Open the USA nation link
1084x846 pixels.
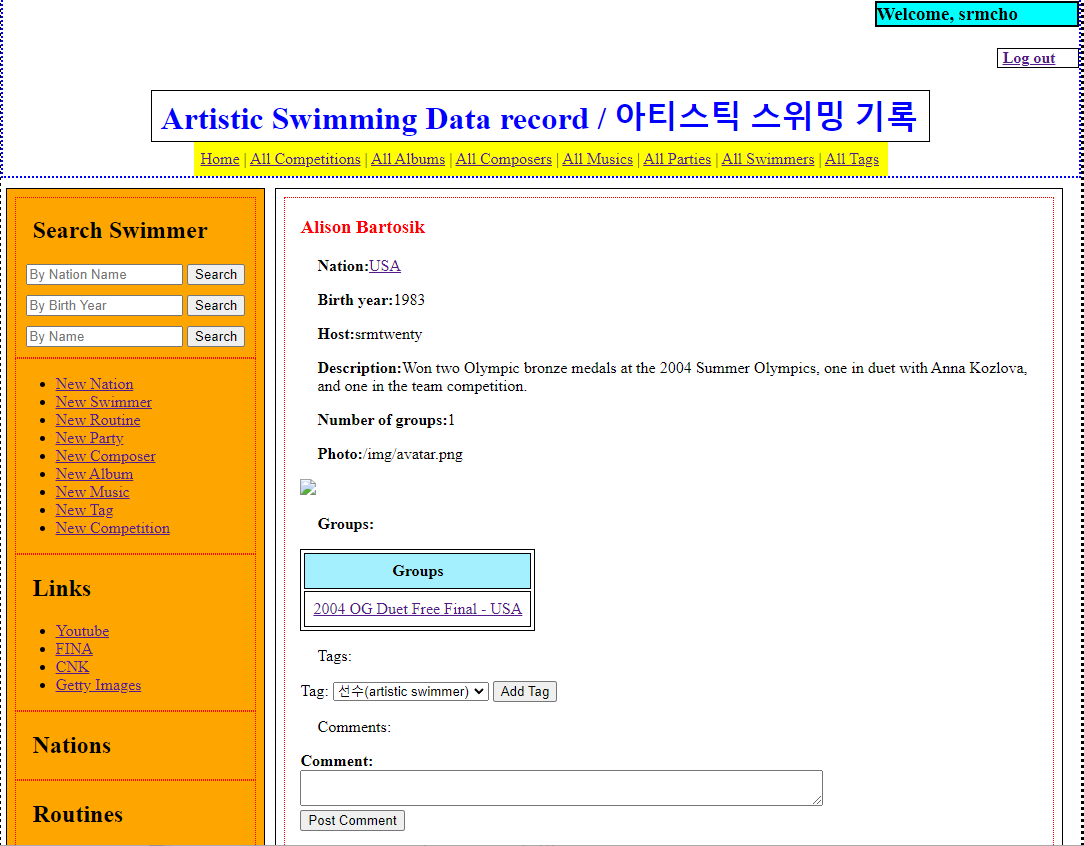(386, 266)
